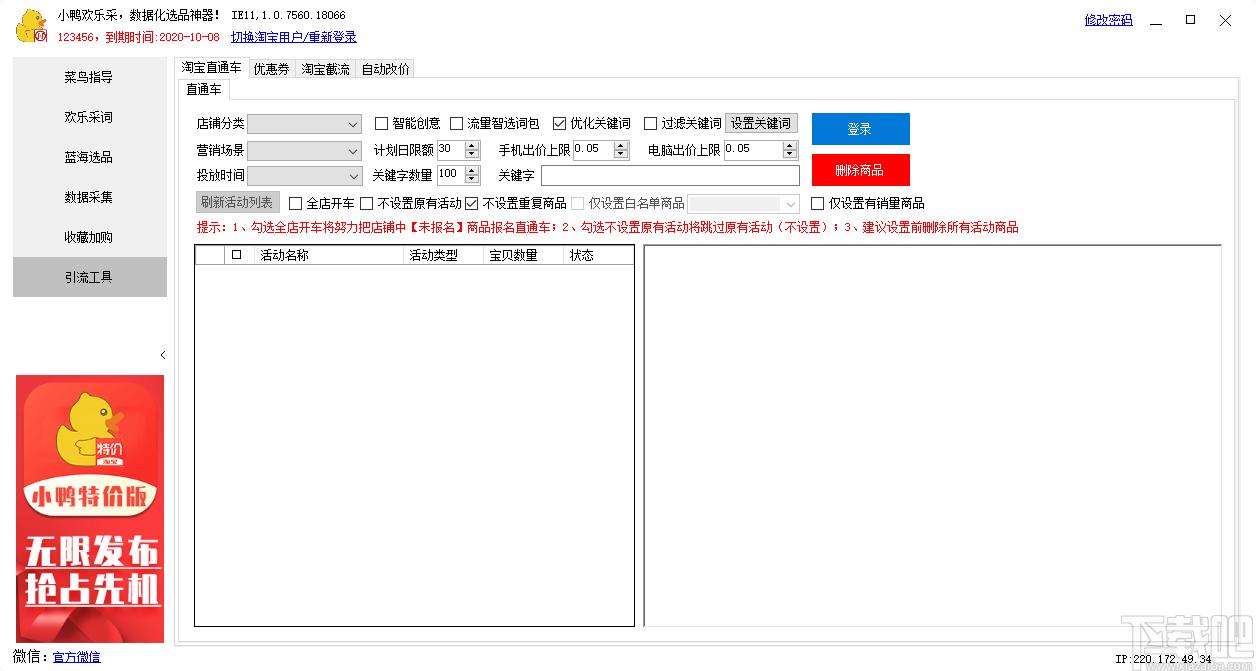
Task: Select the 直通车 sub-tab
Action: [x=204, y=89]
